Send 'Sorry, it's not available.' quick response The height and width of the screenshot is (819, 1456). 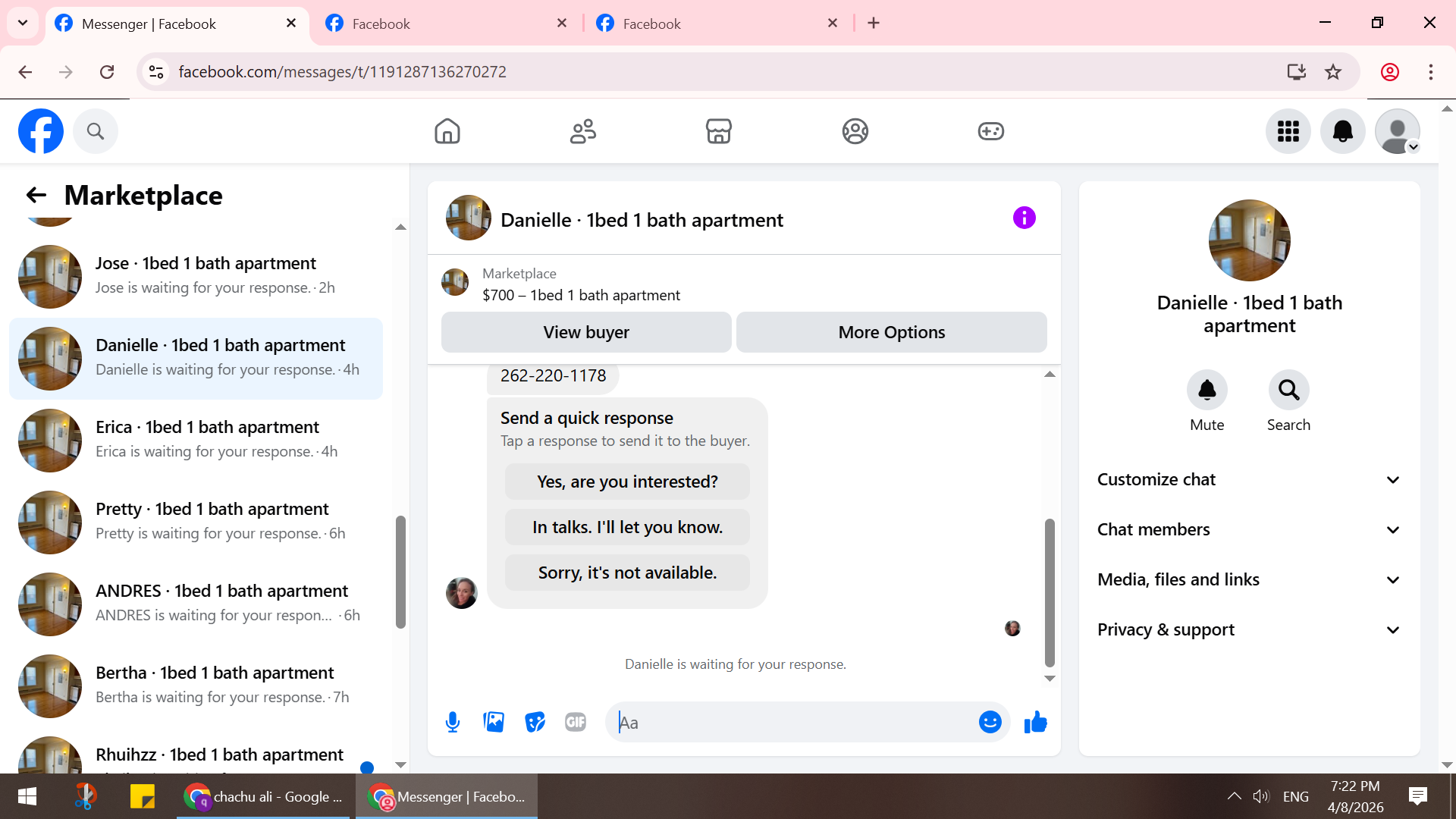627,573
